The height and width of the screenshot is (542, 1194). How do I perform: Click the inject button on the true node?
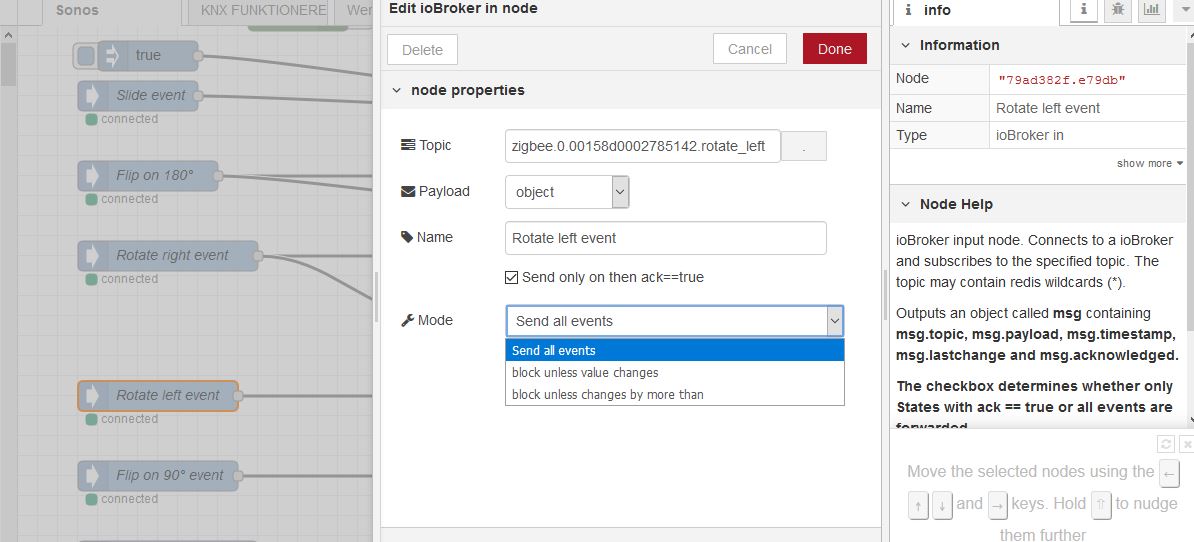coord(86,56)
